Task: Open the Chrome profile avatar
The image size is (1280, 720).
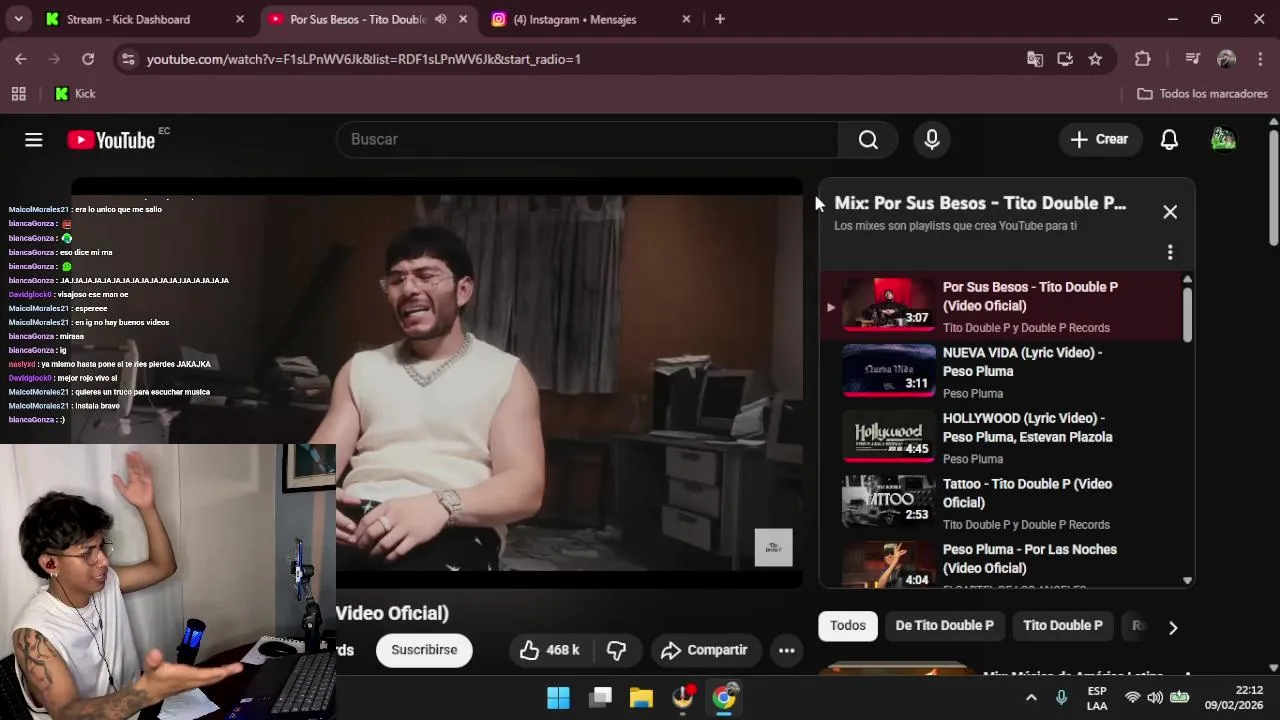Action: [x=1226, y=59]
